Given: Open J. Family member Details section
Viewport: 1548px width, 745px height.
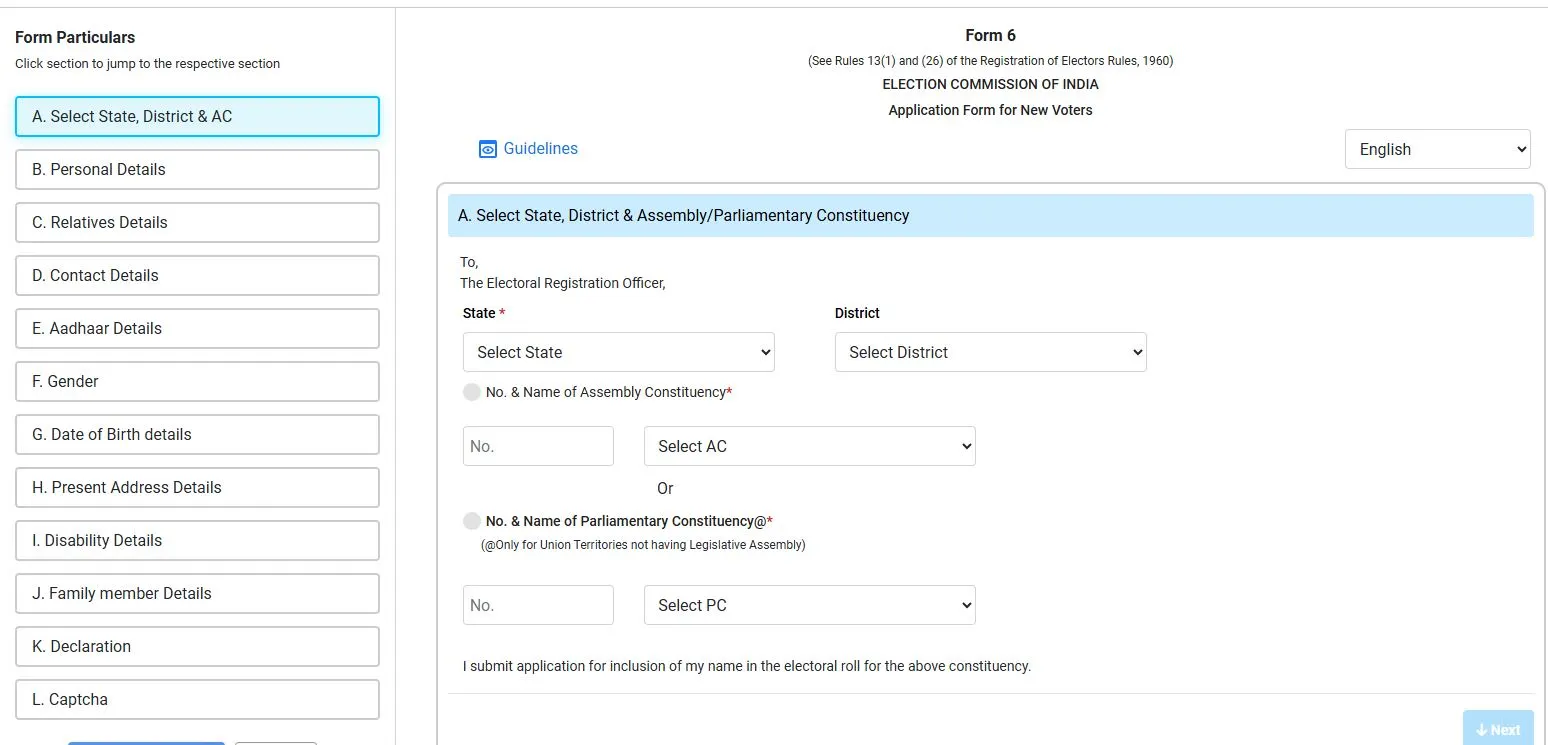Looking at the screenshot, I should point(197,593).
